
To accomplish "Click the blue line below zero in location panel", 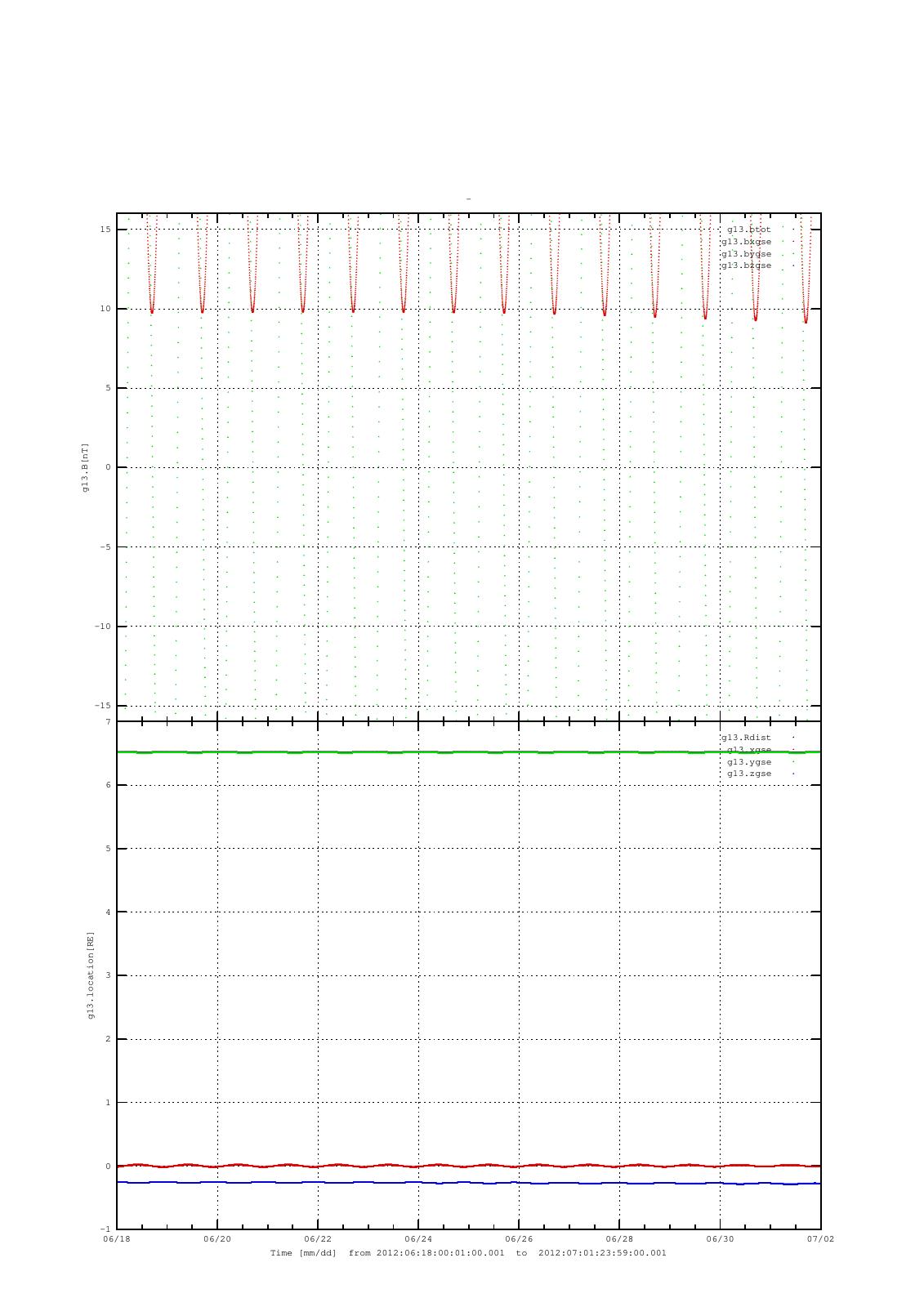I will click(469, 1183).
